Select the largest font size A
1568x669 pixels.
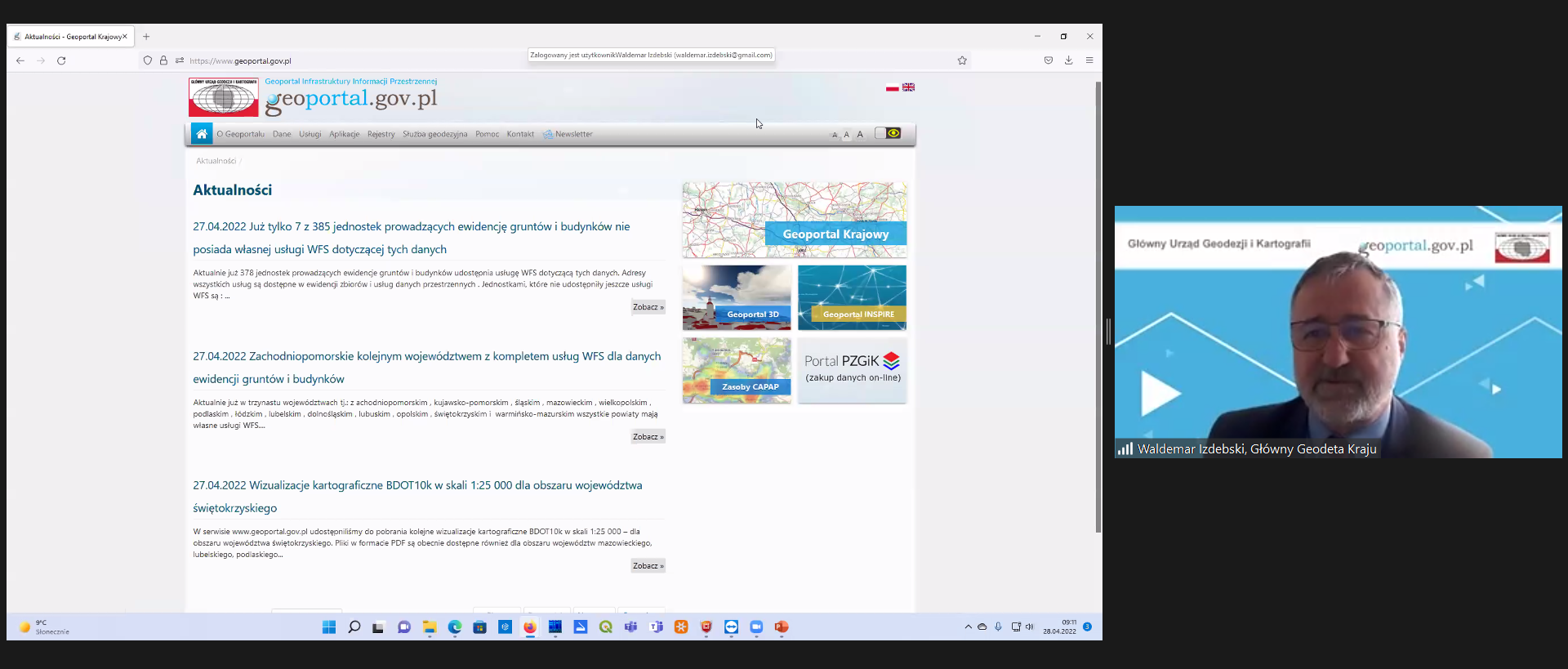click(859, 135)
